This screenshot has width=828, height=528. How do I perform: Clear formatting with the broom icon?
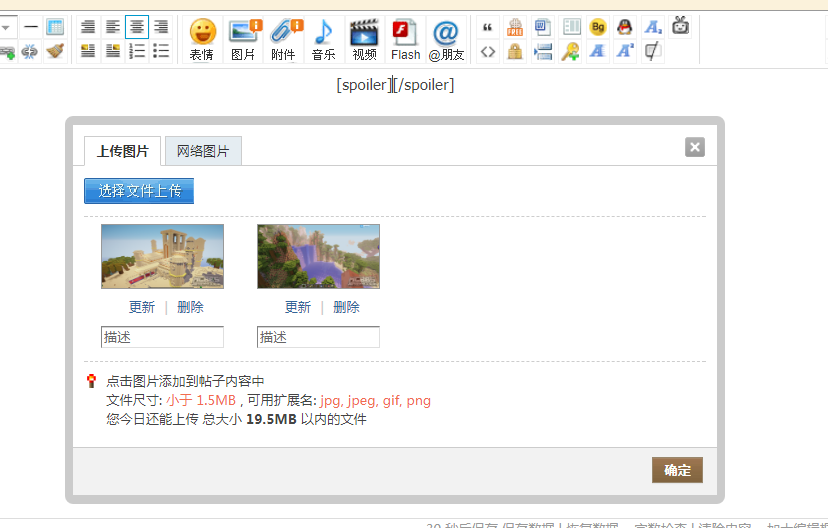pyautogui.click(x=55, y=51)
